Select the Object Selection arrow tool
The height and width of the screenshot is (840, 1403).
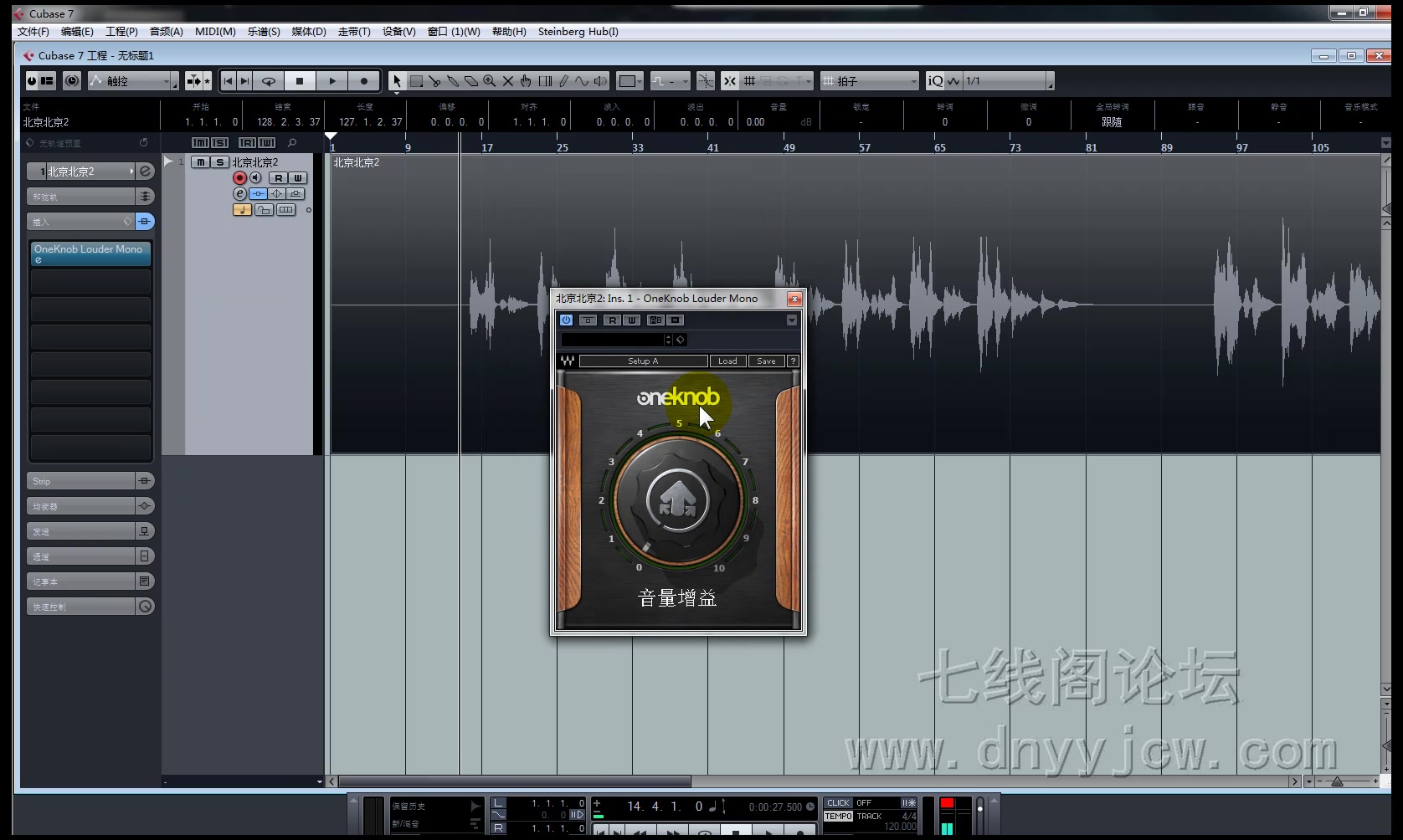pyautogui.click(x=397, y=81)
